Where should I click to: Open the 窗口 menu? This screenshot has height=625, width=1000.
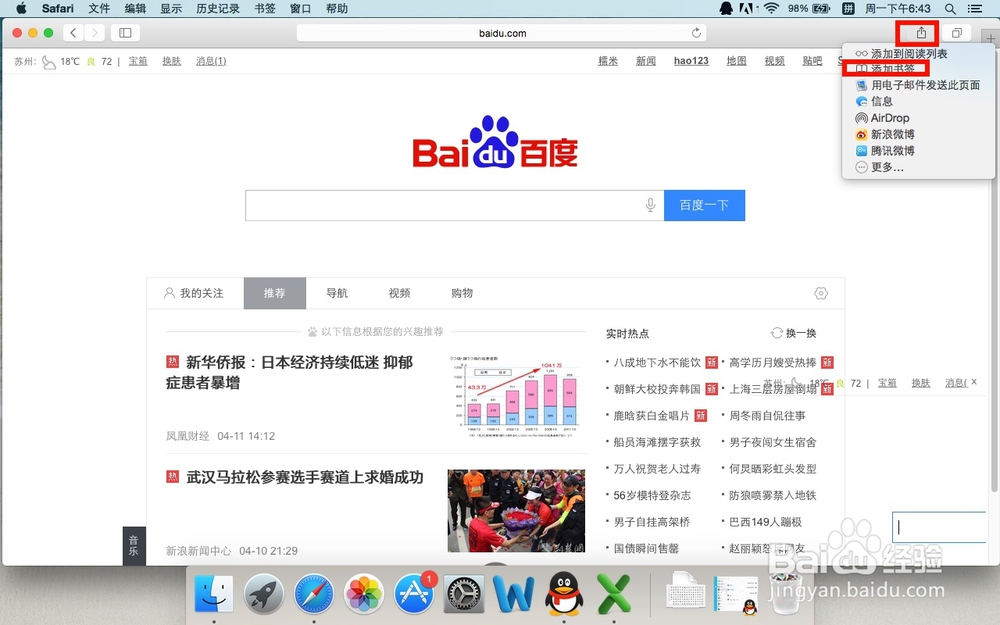click(x=300, y=8)
